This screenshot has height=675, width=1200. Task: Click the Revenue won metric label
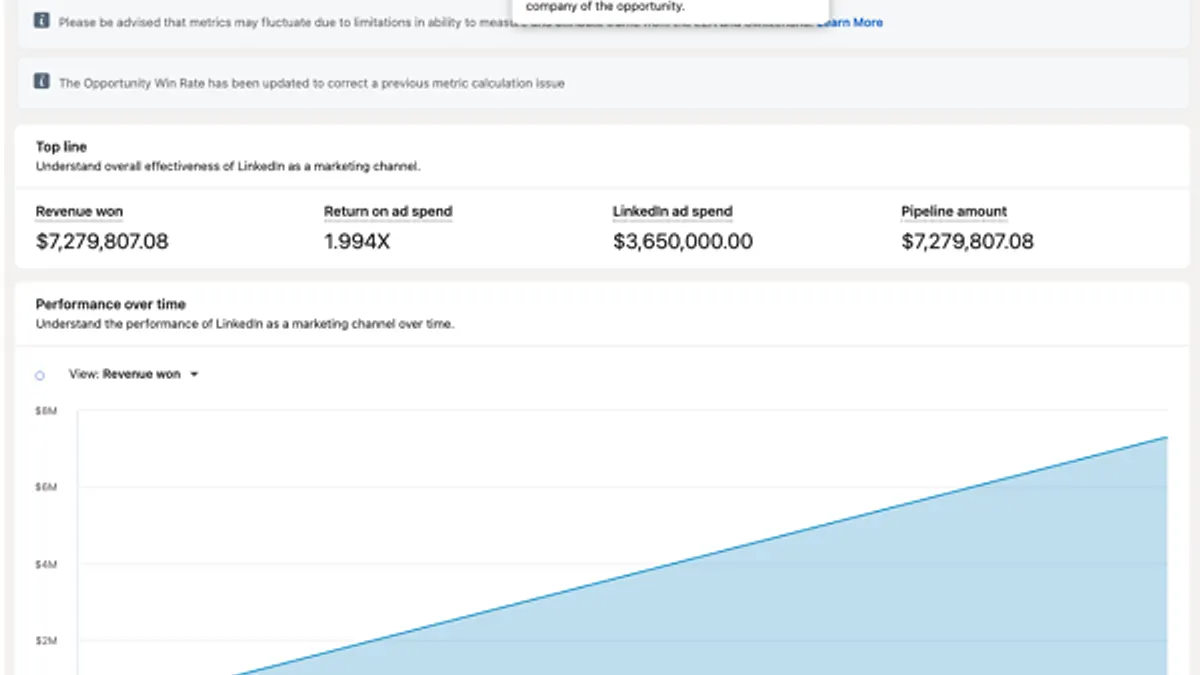pyautogui.click(x=79, y=212)
